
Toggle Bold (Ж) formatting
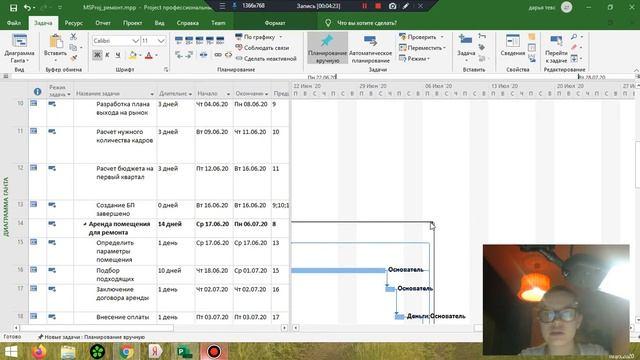(97, 55)
